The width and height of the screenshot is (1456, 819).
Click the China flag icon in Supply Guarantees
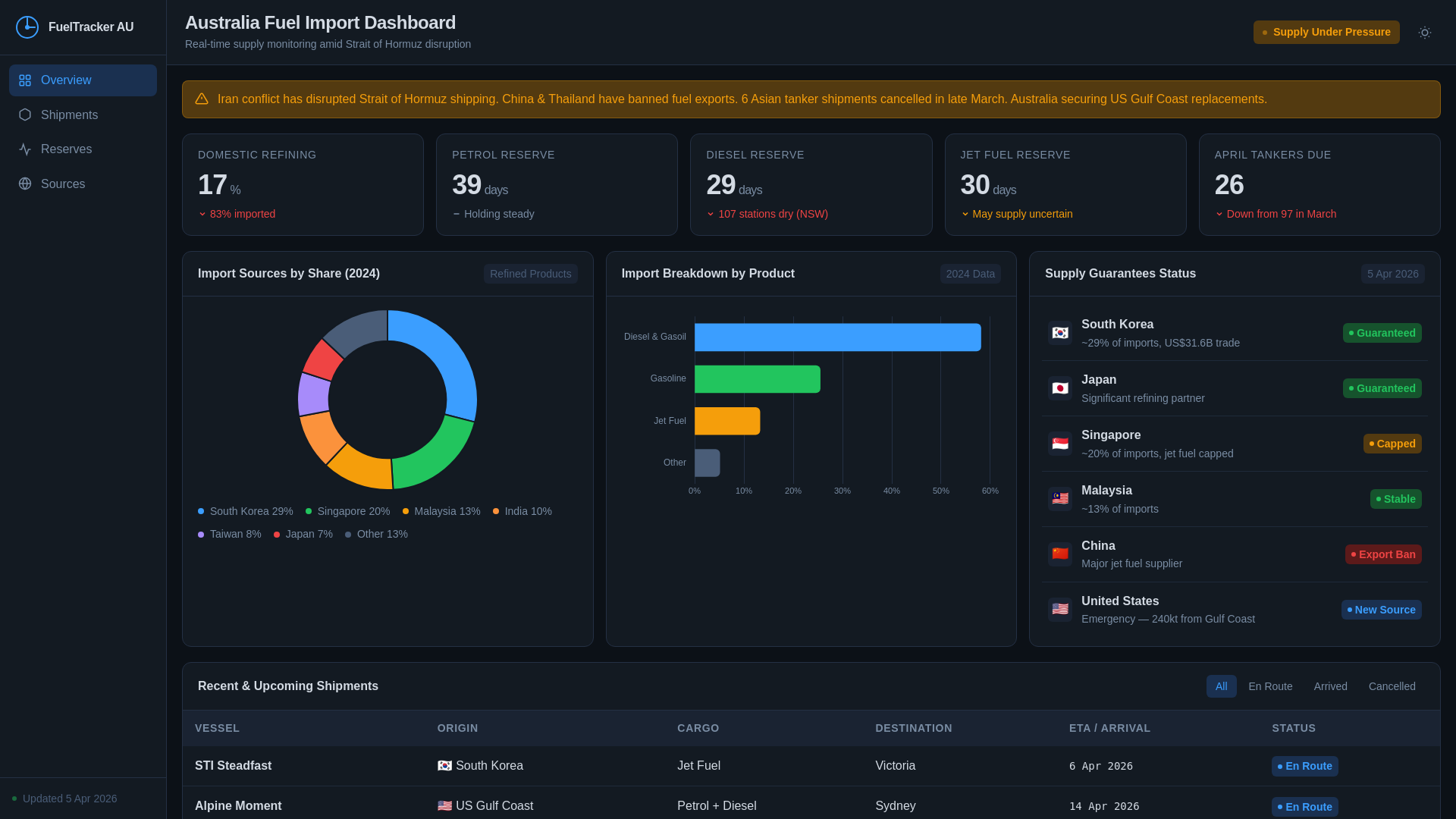1059,554
